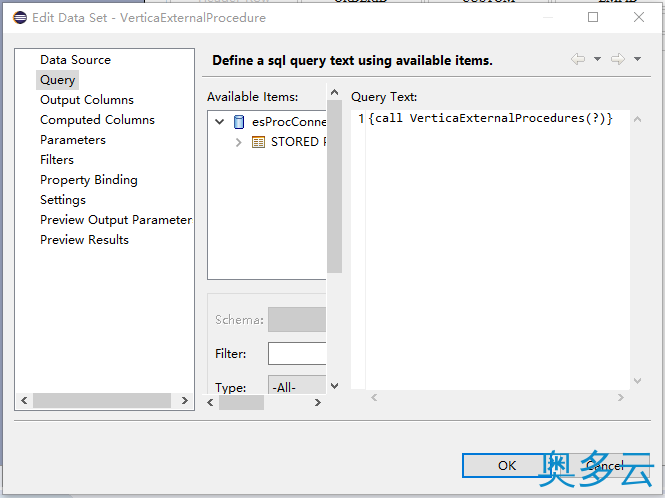Click the Query Text scroll-right arrow
This screenshot has width=665, height=498.
point(621,397)
